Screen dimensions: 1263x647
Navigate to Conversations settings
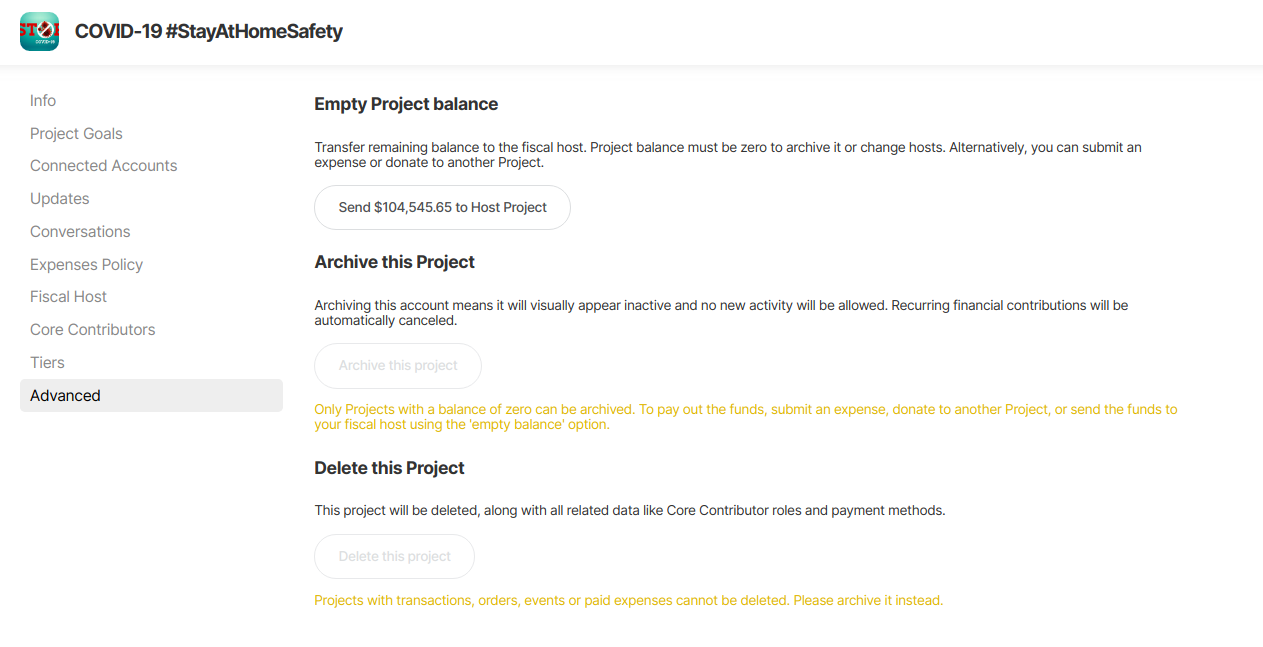(x=80, y=232)
